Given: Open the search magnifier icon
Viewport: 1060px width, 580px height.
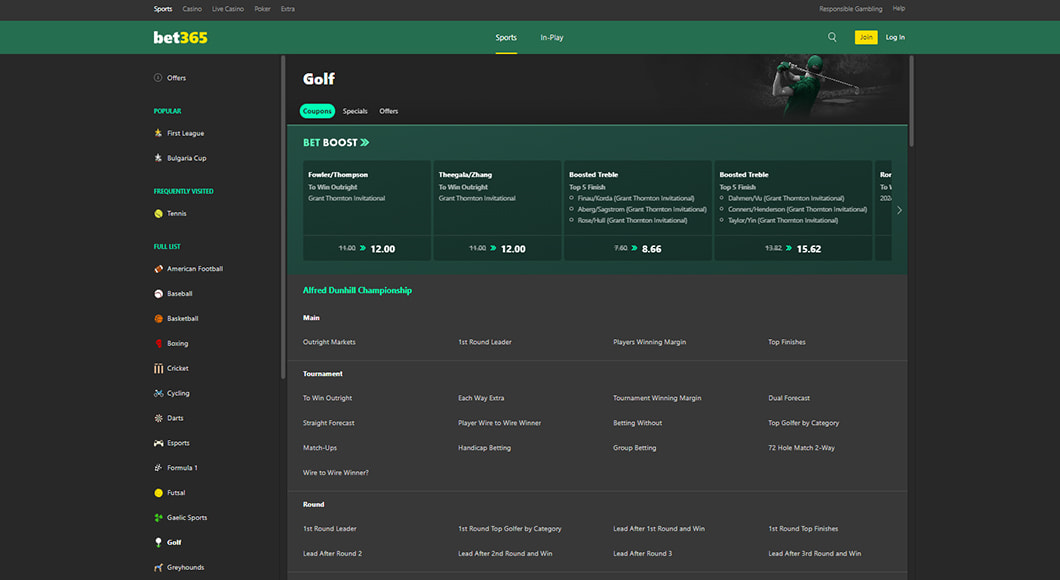Looking at the screenshot, I should coord(832,37).
